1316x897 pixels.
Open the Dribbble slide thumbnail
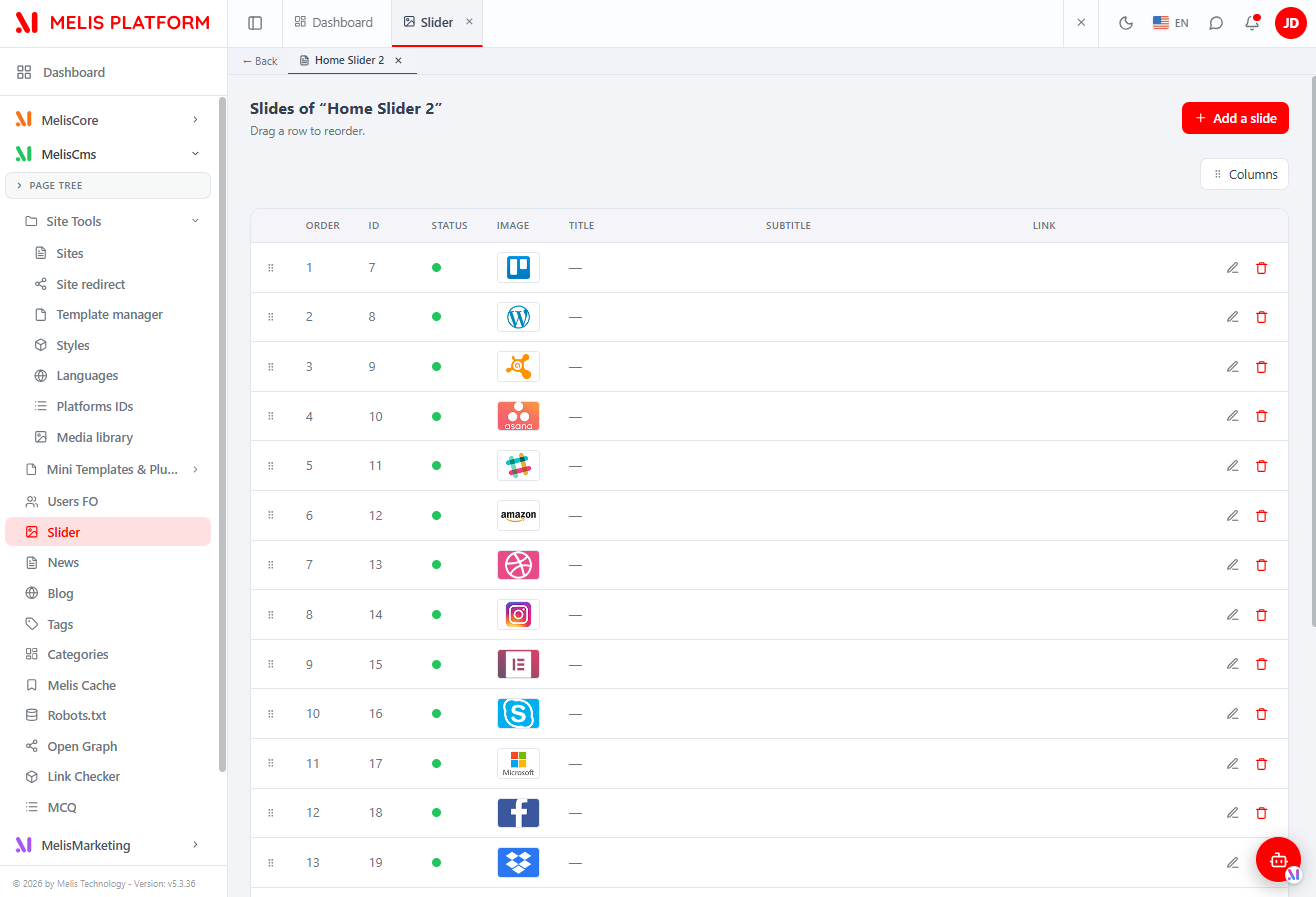pos(518,565)
